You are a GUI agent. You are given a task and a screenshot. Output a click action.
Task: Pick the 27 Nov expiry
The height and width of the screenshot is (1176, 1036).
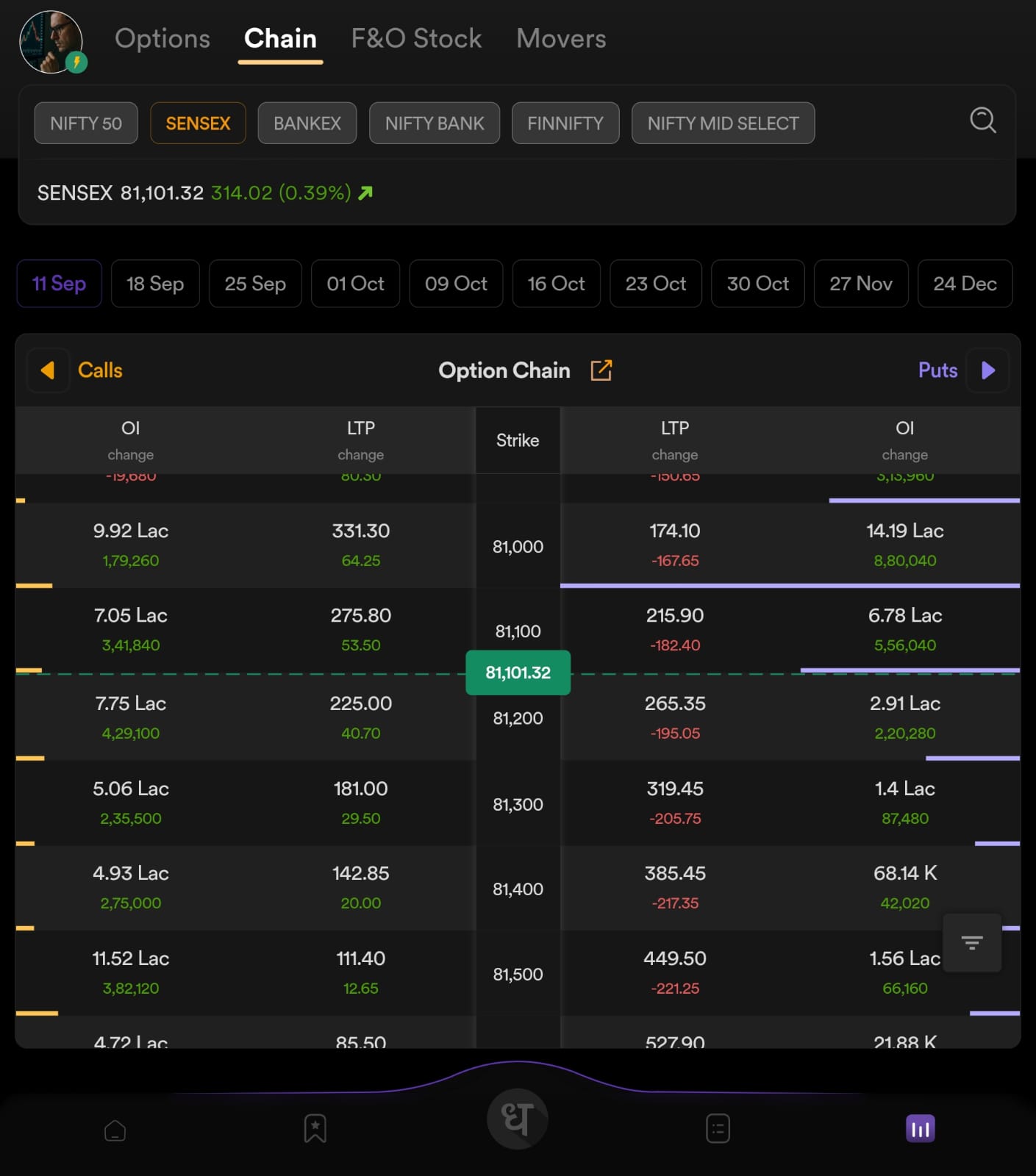861,284
